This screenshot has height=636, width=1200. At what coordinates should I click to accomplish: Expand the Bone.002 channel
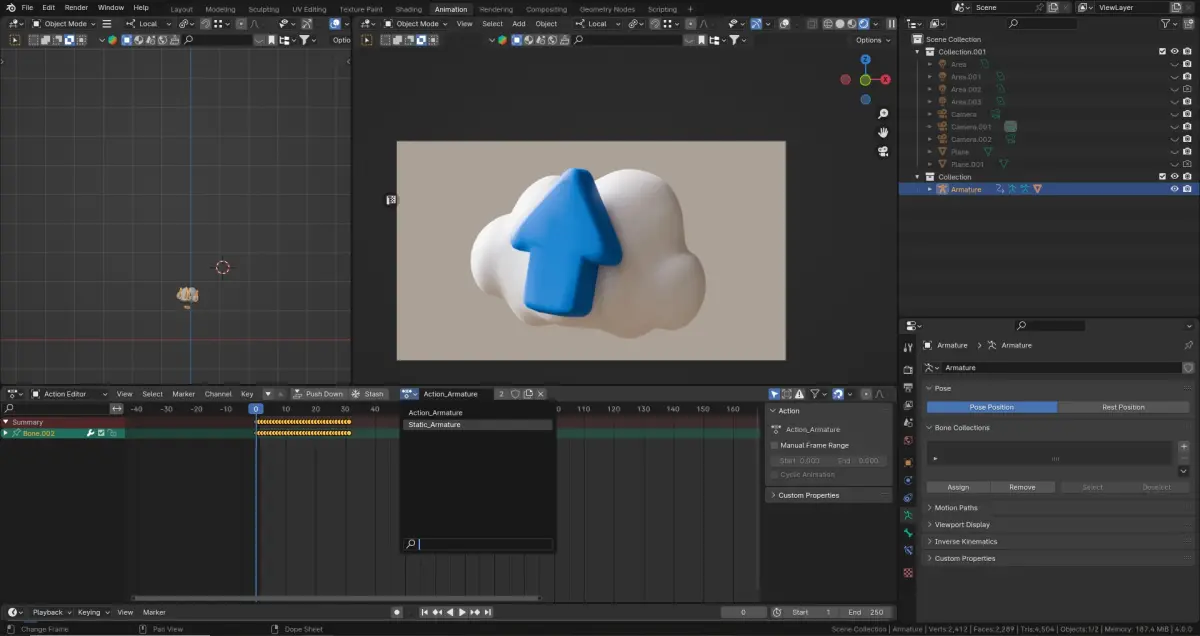(x=6, y=433)
